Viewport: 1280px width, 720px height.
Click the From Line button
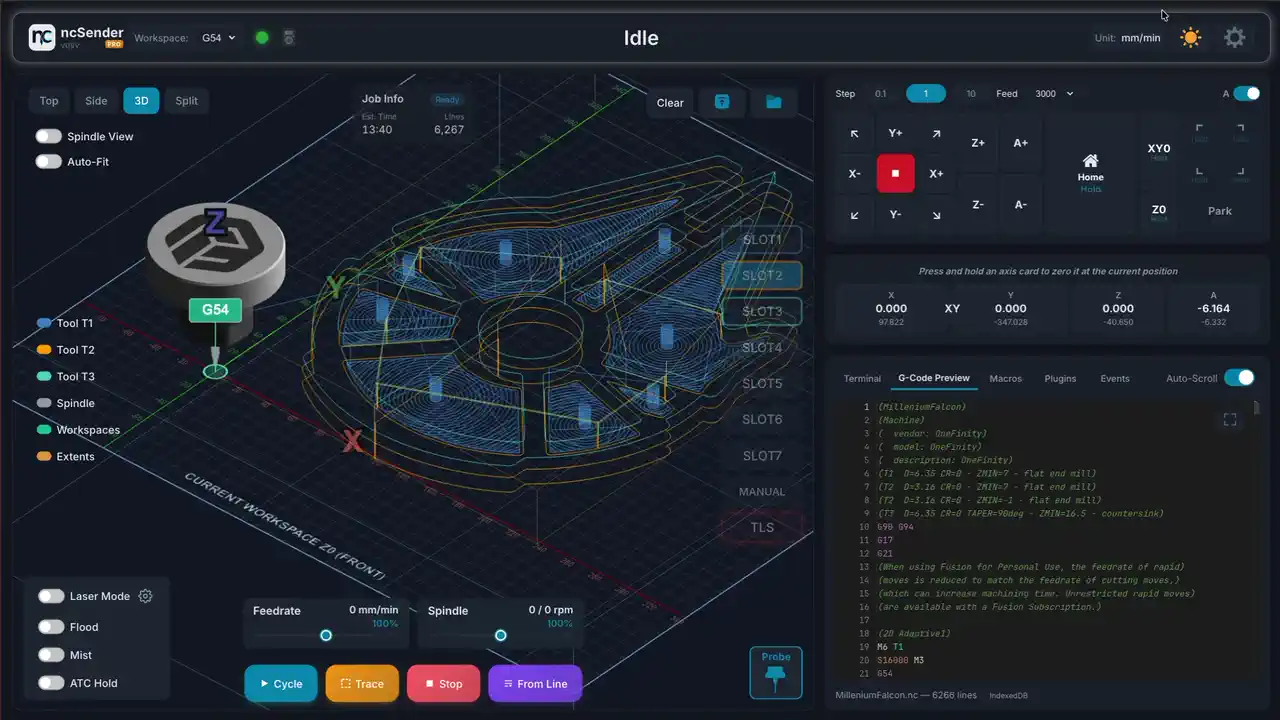pyautogui.click(x=535, y=684)
